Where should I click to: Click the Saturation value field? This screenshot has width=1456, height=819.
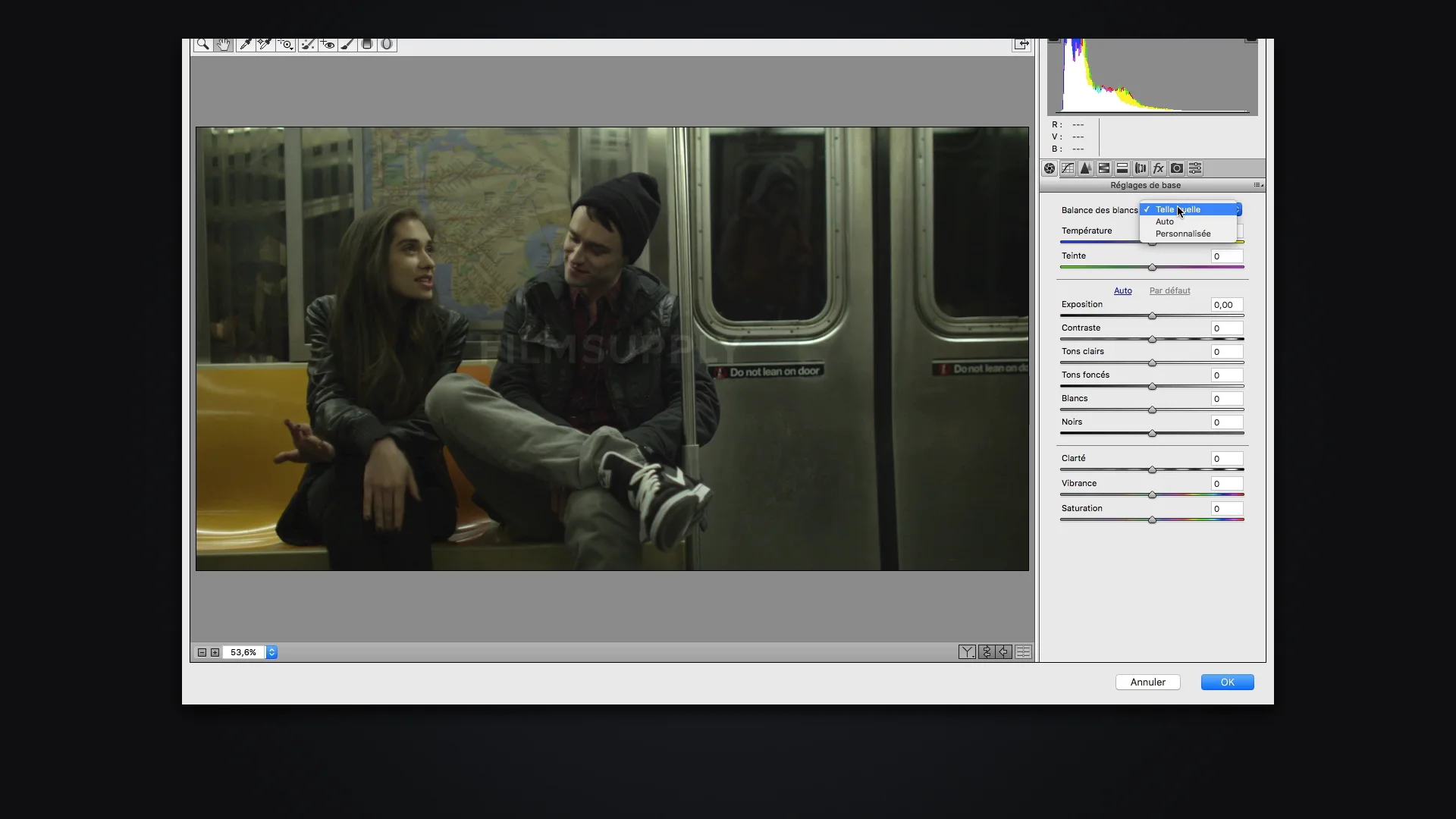click(x=1227, y=509)
